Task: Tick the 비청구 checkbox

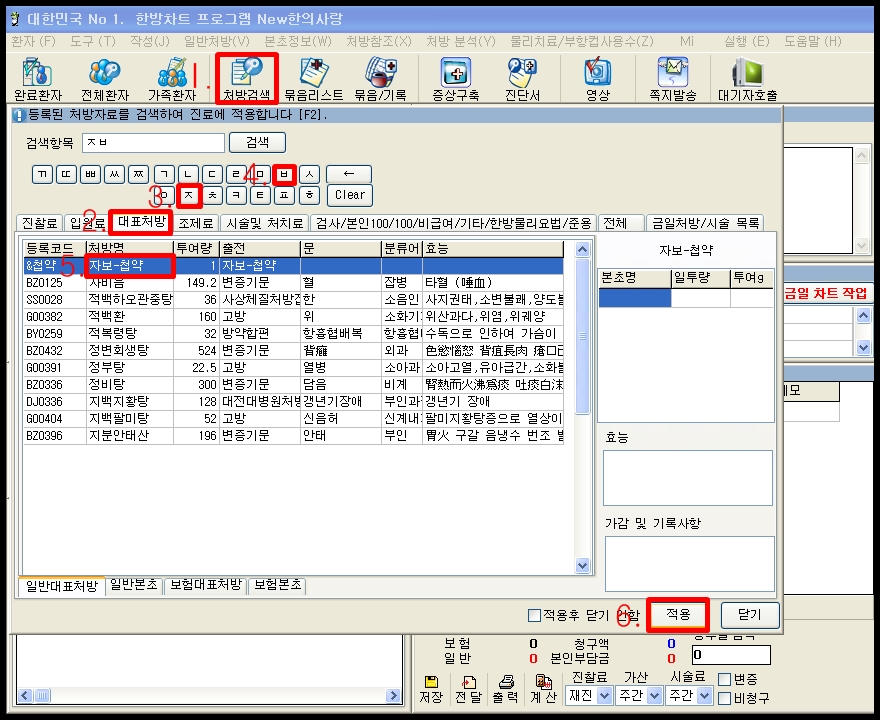Action: tap(725, 698)
